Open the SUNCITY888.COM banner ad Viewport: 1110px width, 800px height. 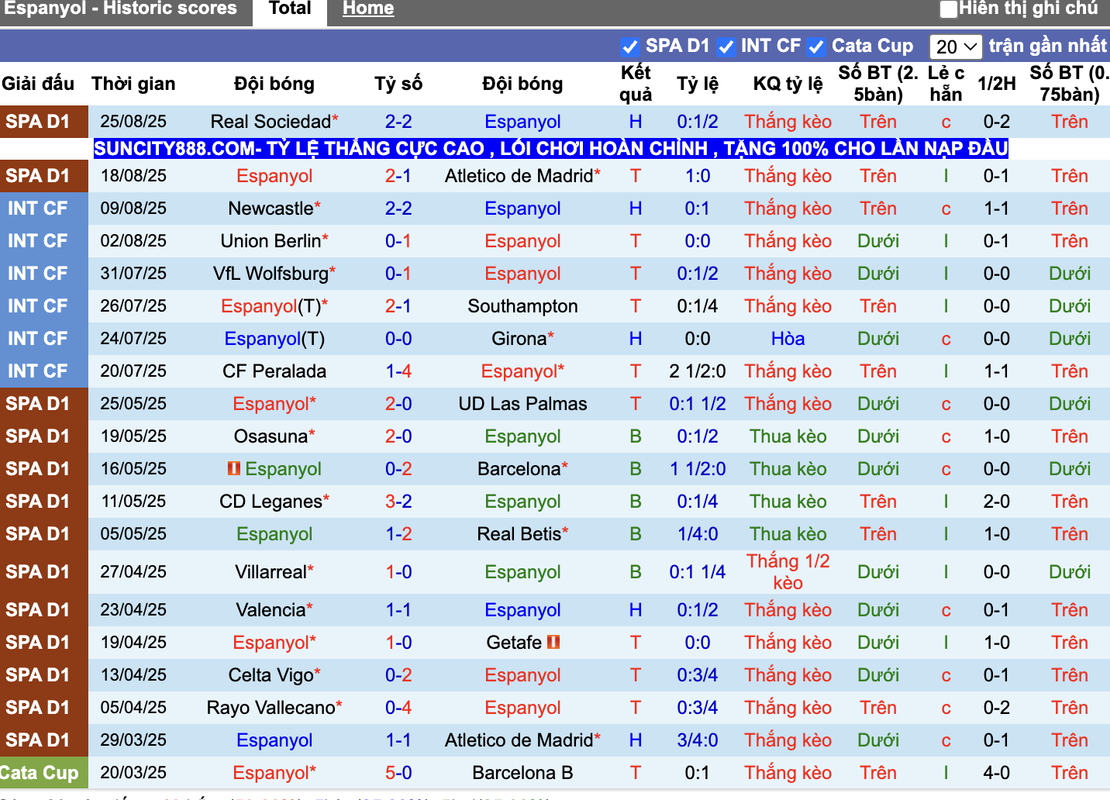pos(551,149)
